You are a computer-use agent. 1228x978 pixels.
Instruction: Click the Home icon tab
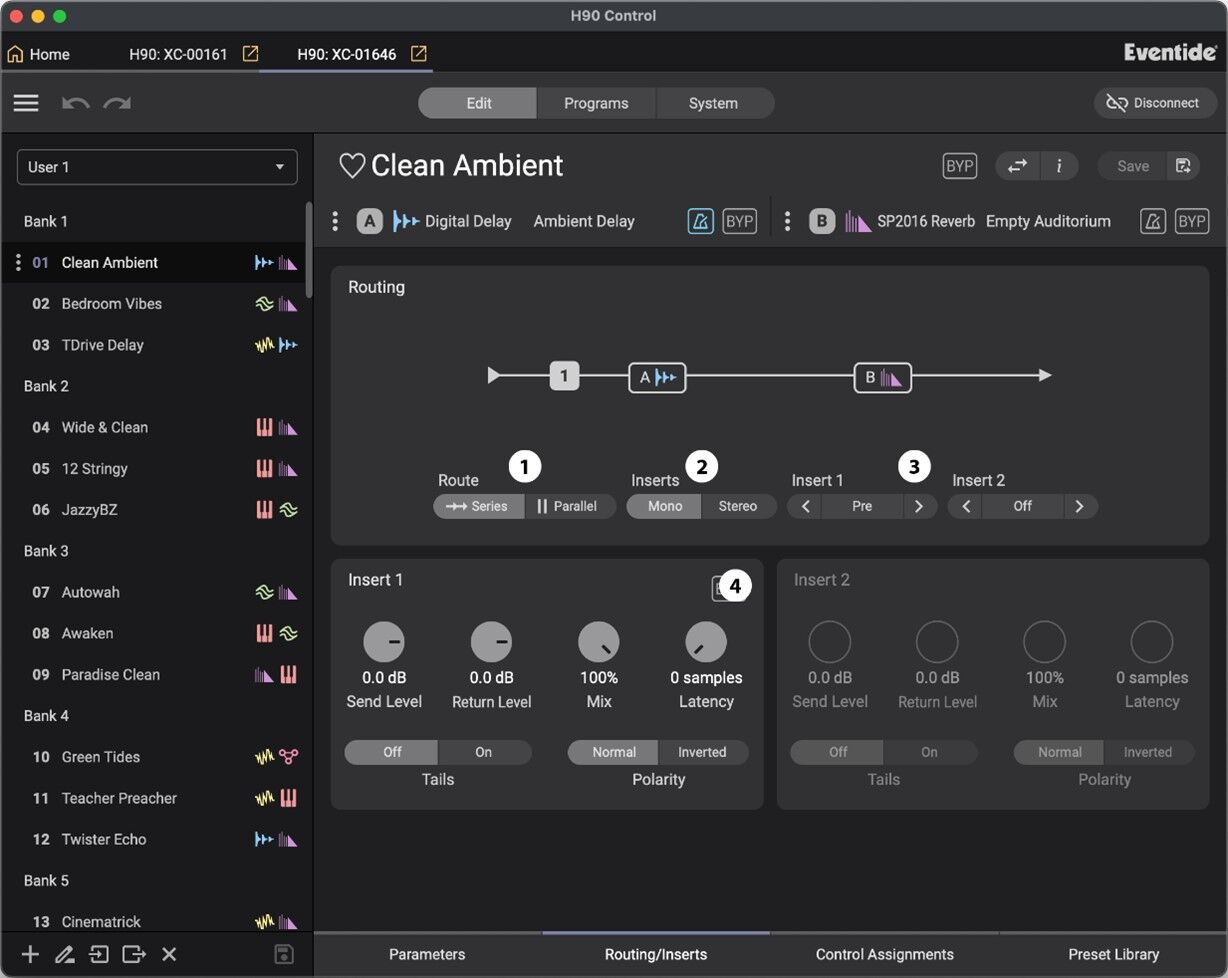coord(39,54)
